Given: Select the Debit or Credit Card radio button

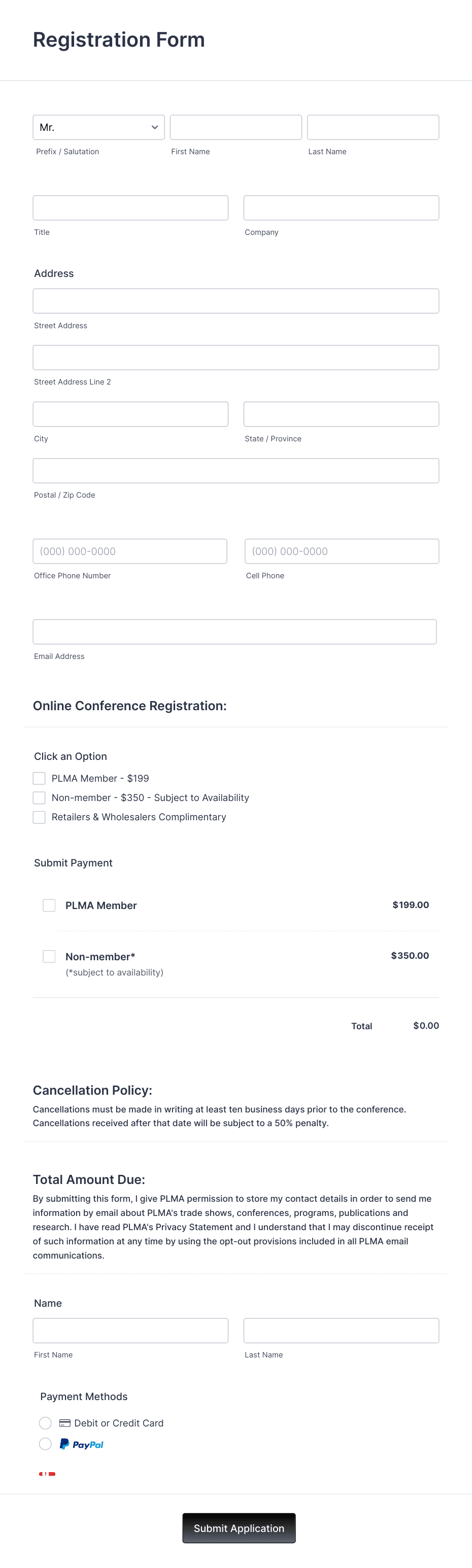Looking at the screenshot, I should tap(45, 1422).
